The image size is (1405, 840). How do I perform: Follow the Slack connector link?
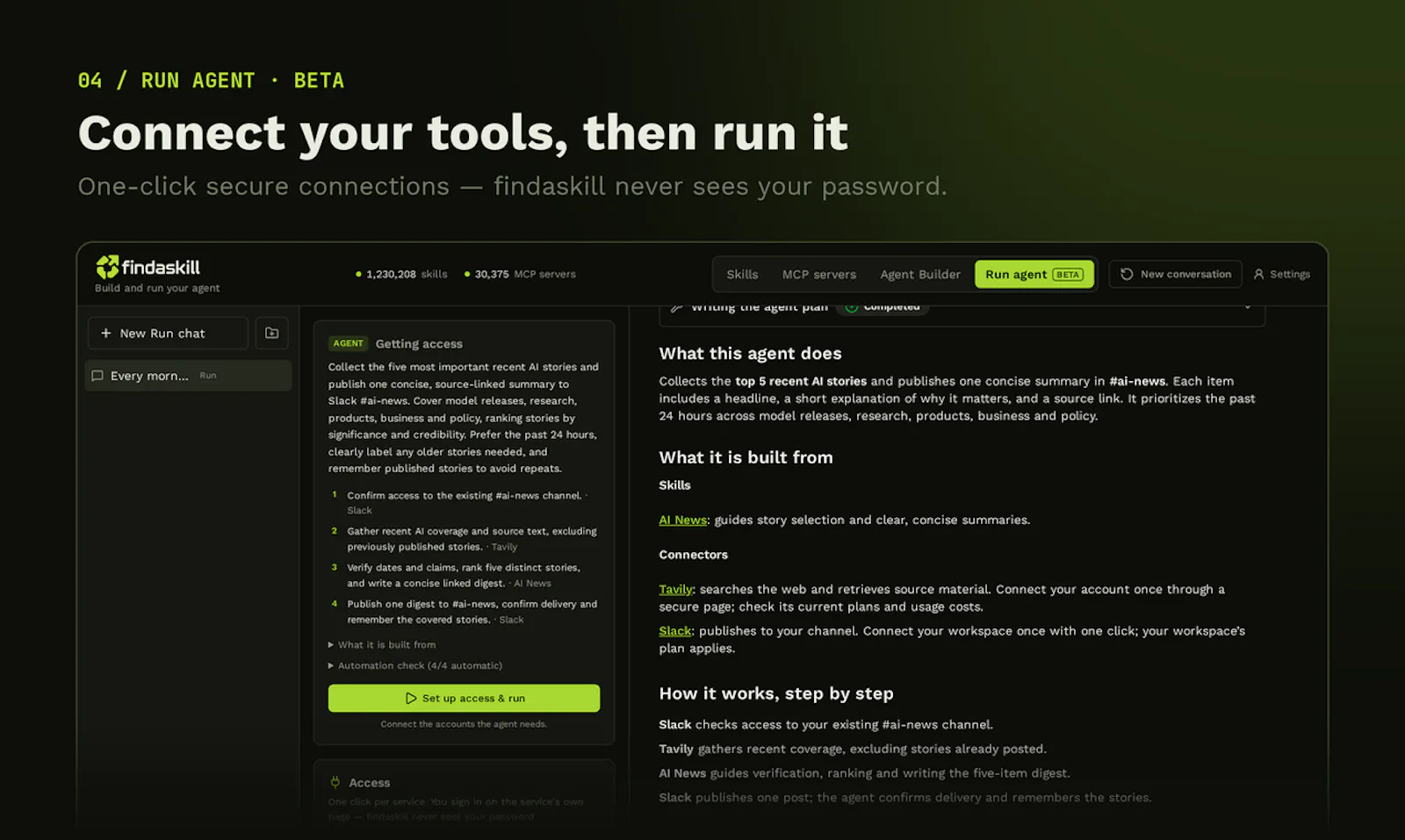point(675,631)
